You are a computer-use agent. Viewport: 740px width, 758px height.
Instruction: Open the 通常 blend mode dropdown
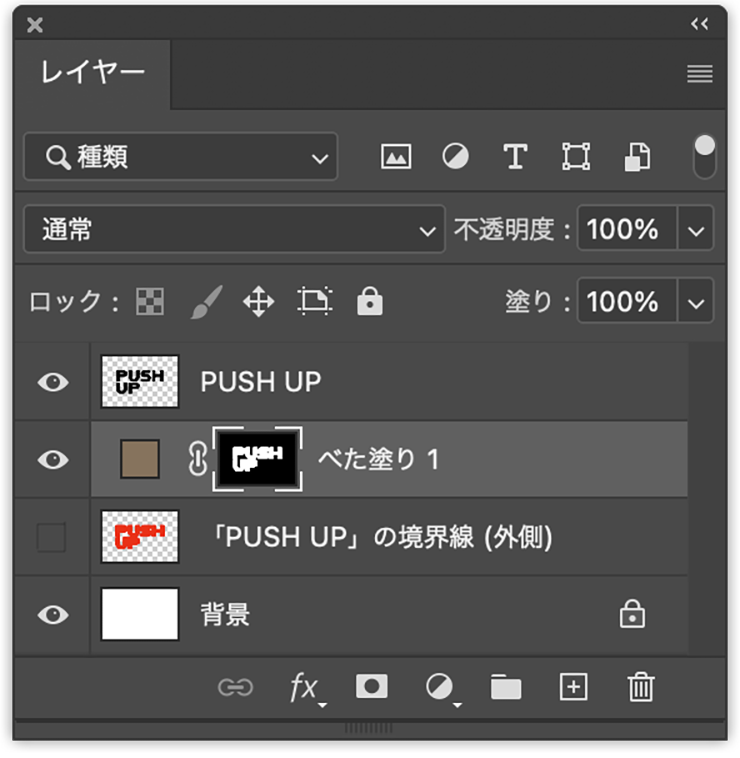click(x=234, y=229)
